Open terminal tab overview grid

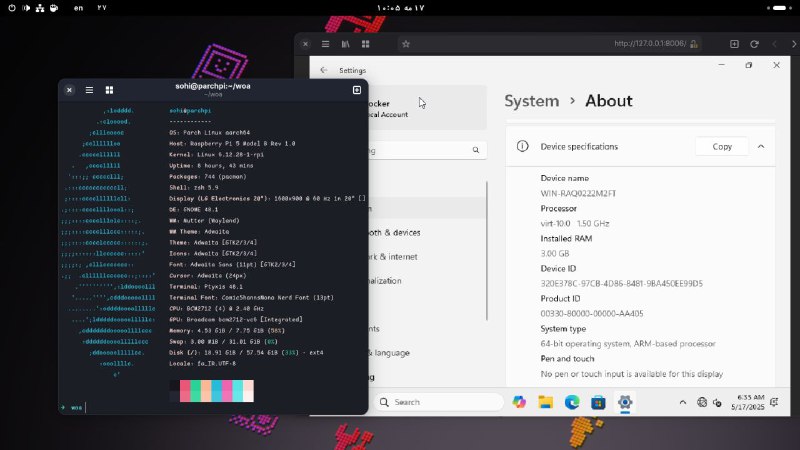click(x=109, y=90)
